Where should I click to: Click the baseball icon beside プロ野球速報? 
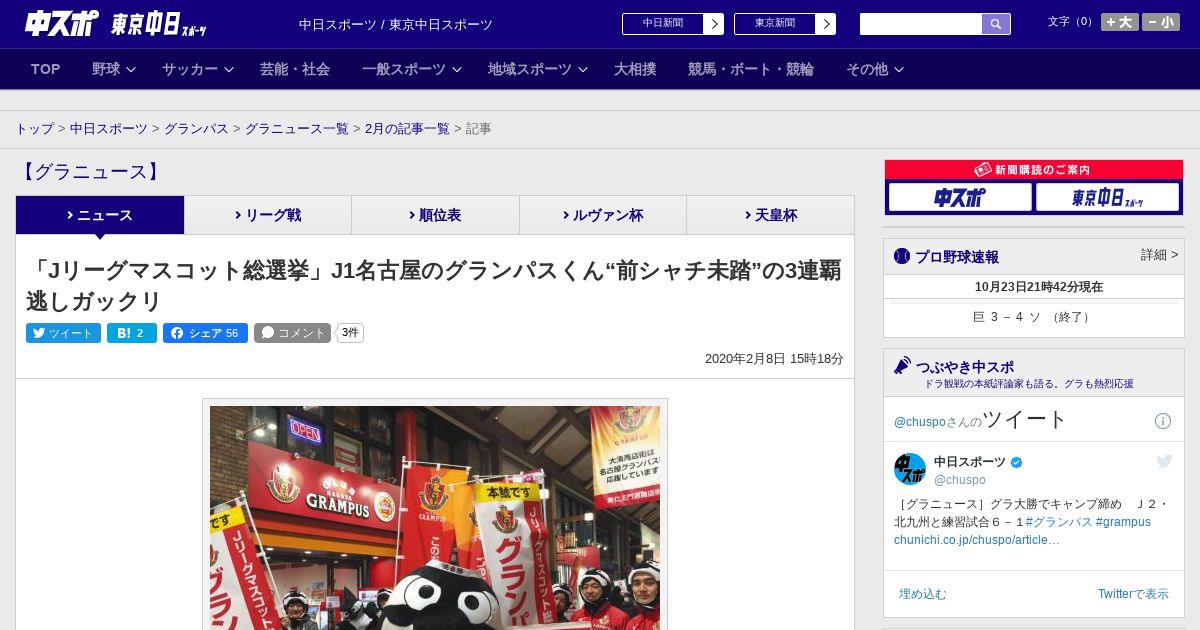coord(902,256)
